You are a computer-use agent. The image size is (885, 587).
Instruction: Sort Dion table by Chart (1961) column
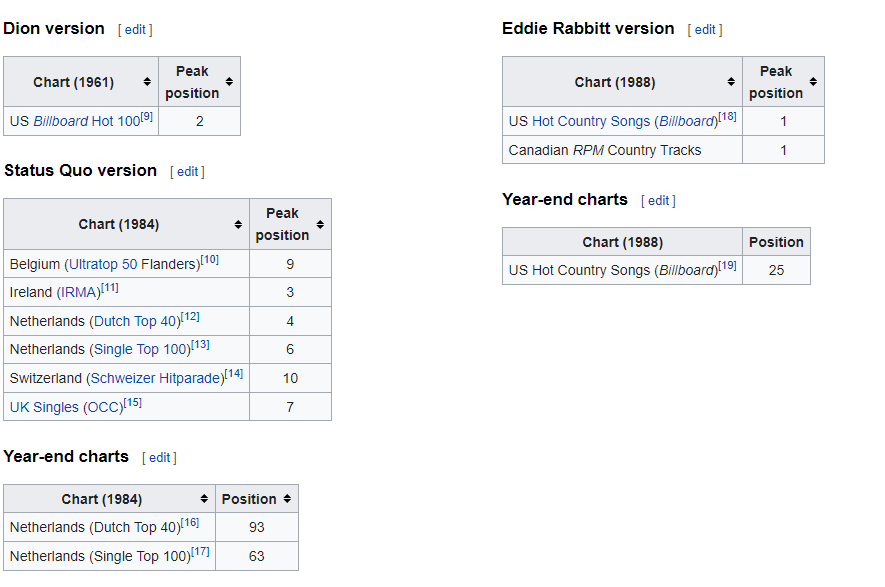[x=147, y=82]
